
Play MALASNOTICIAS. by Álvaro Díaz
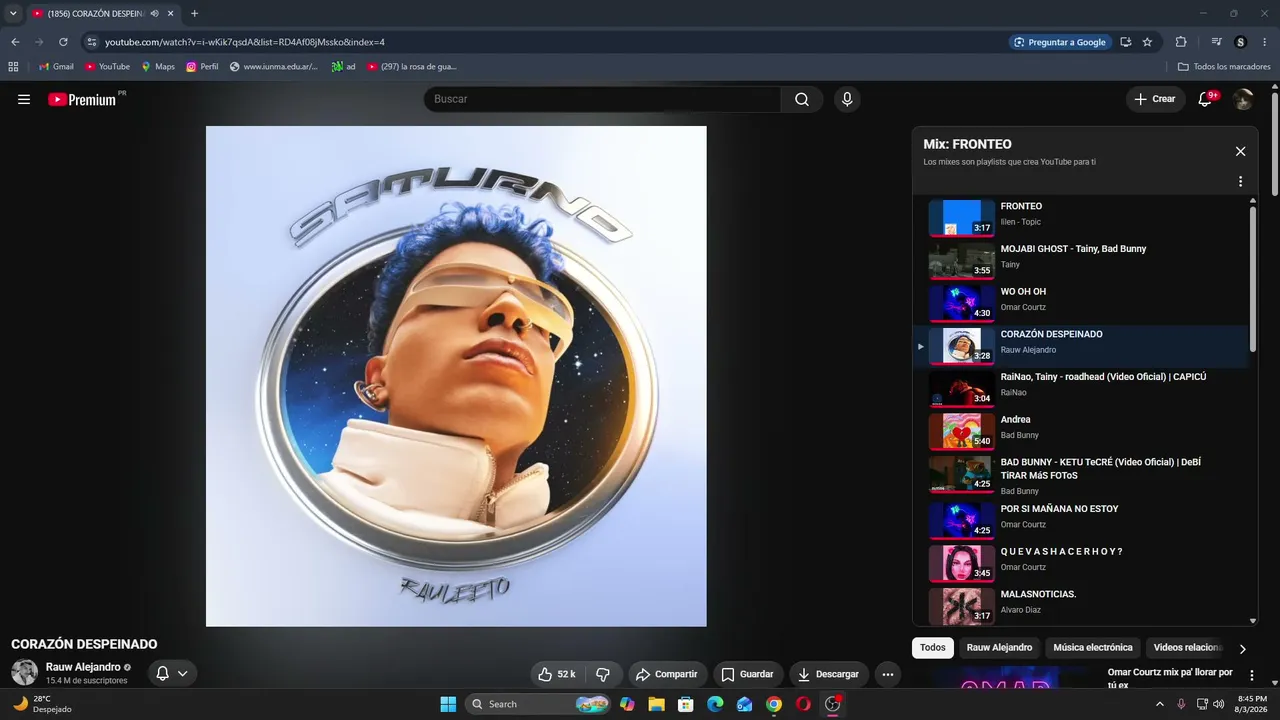pos(1081,605)
